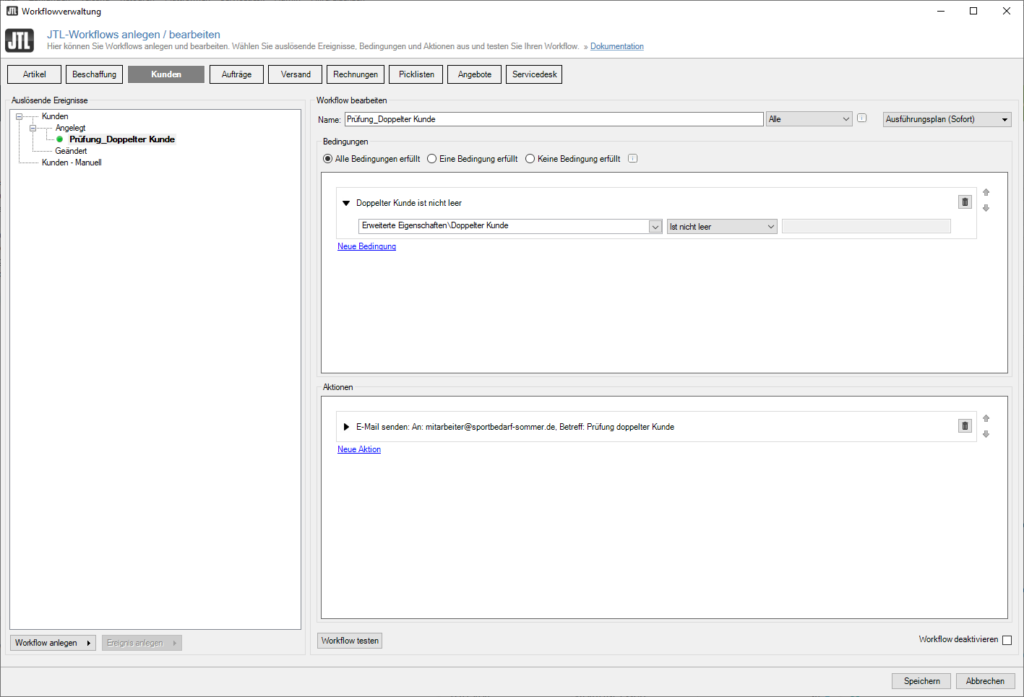Move the E-Mail action up with the arrow
This screenshot has width=1024, height=697.
[986, 416]
